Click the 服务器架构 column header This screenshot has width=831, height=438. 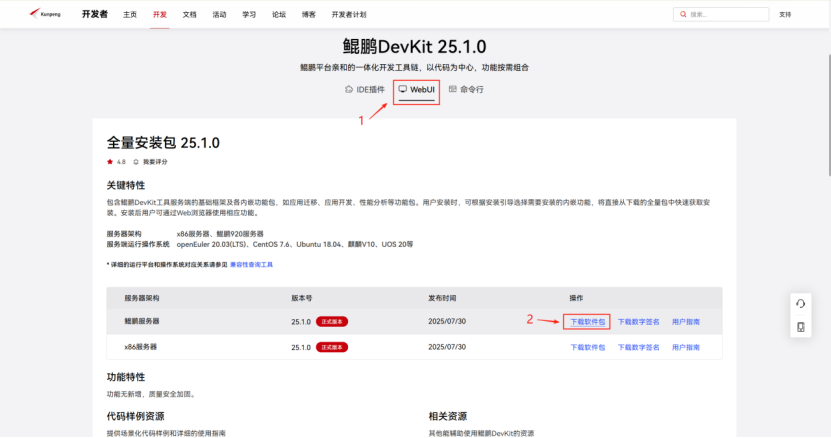(142, 298)
